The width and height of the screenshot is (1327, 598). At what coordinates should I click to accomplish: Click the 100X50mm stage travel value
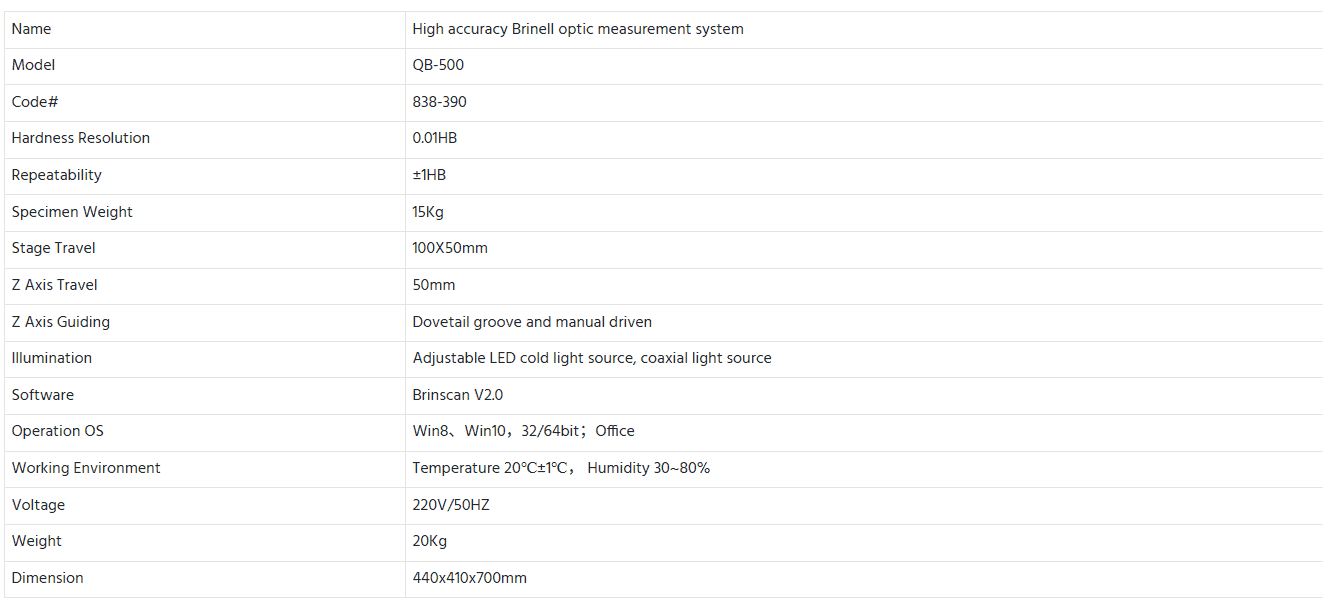(450, 248)
